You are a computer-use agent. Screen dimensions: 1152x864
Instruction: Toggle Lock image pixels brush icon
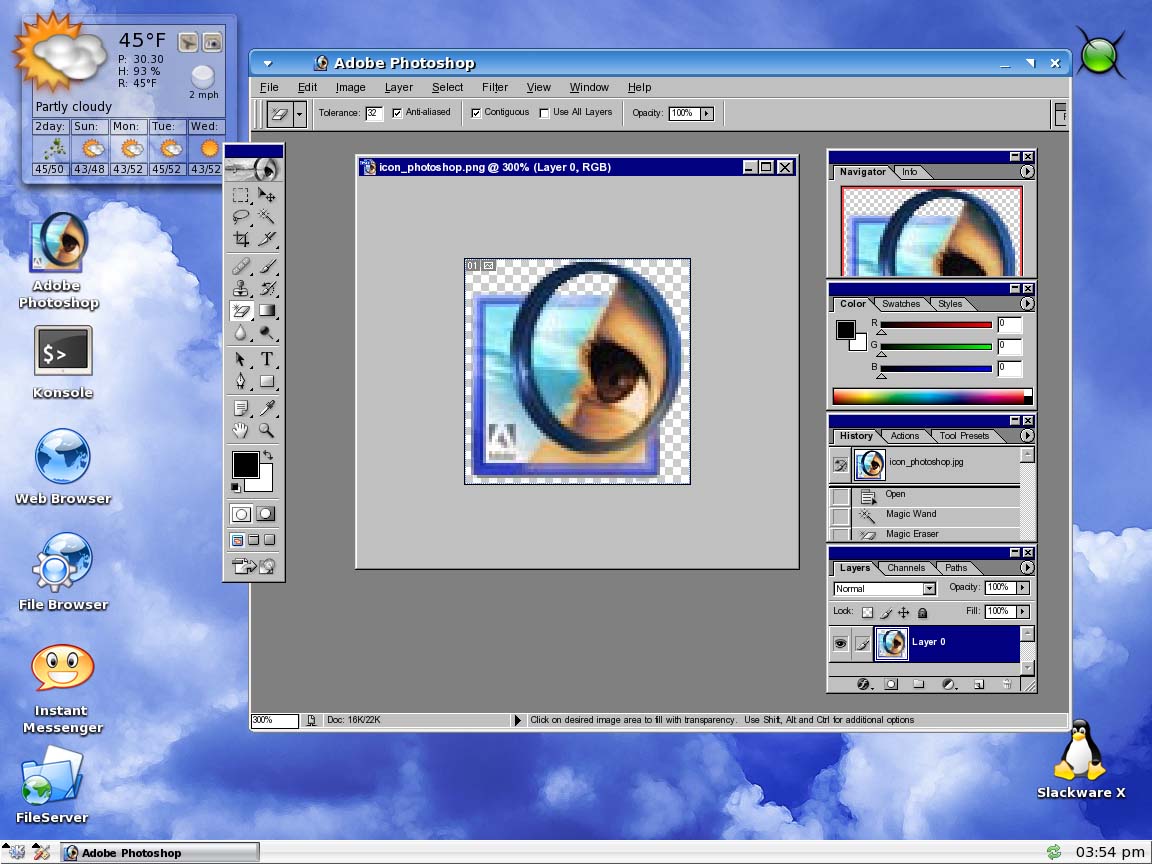[886, 612]
